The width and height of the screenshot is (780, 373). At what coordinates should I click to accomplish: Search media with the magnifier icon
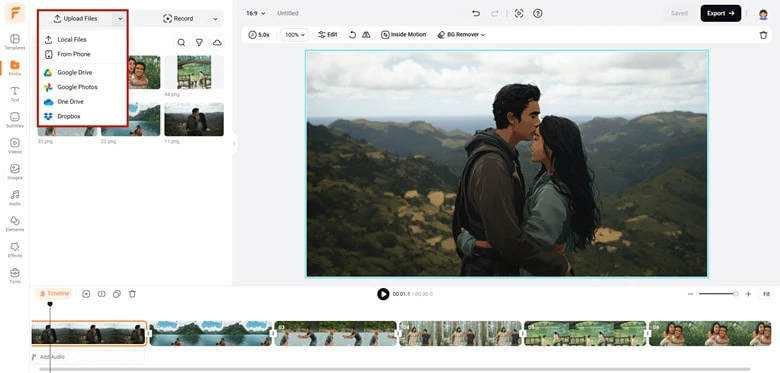182,43
